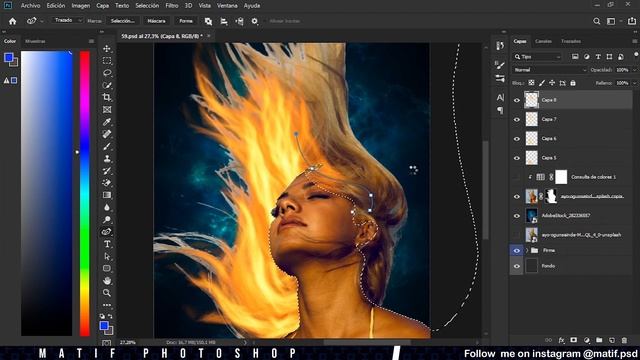This screenshot has height=360, width=640.
Task: Click the Home icon in options bar
Action: tap(13, 21)
